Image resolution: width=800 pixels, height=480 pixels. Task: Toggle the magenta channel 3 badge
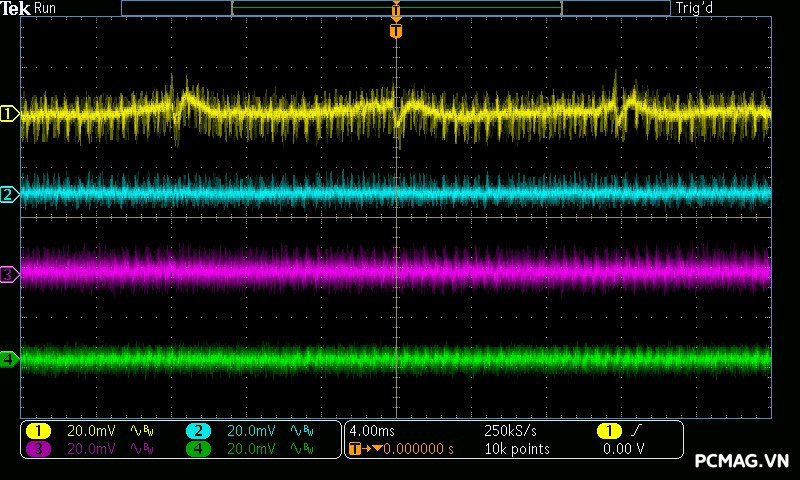click(x=39, y=449)
